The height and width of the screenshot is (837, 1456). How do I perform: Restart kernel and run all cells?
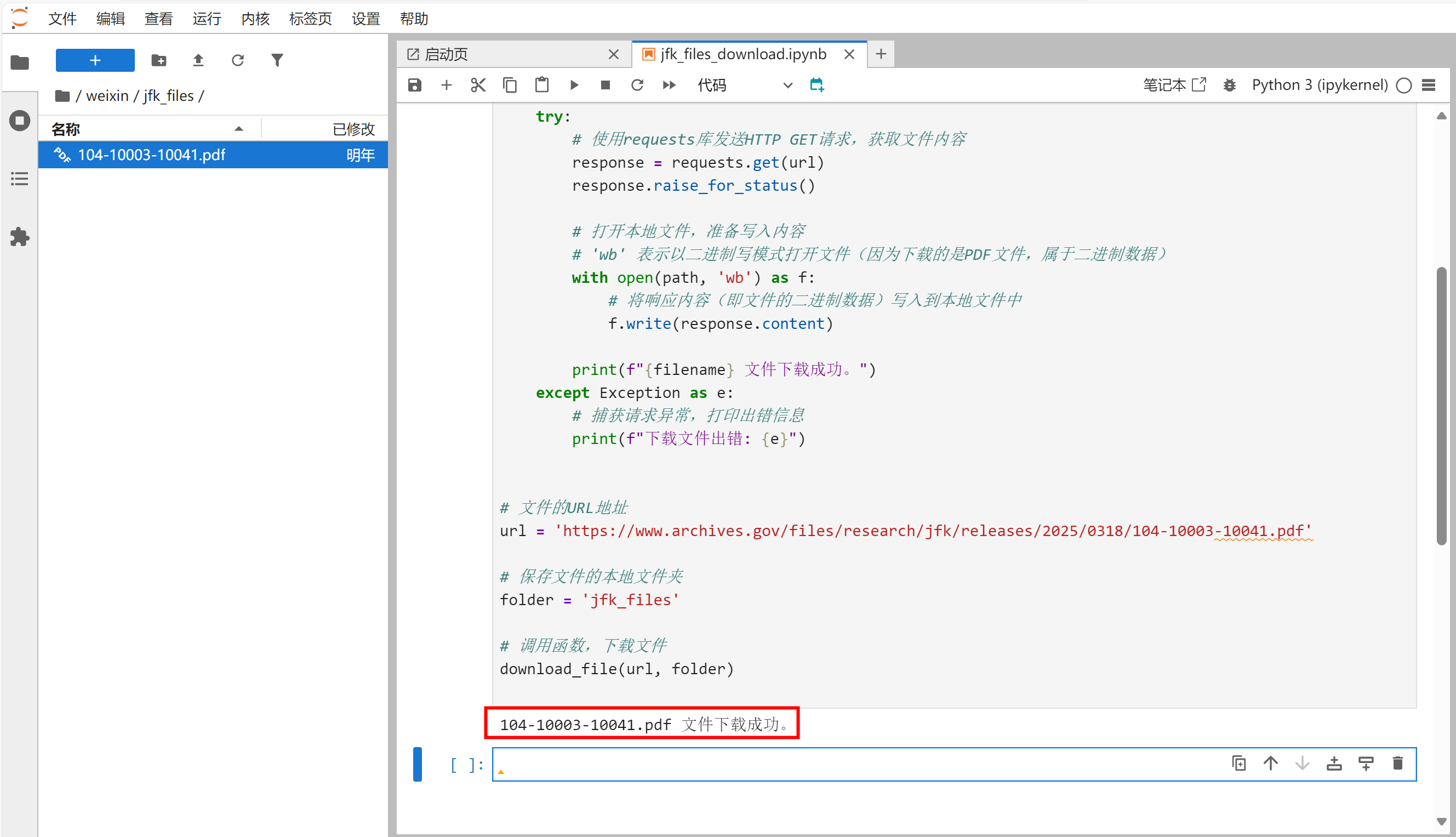pos(669,85)
